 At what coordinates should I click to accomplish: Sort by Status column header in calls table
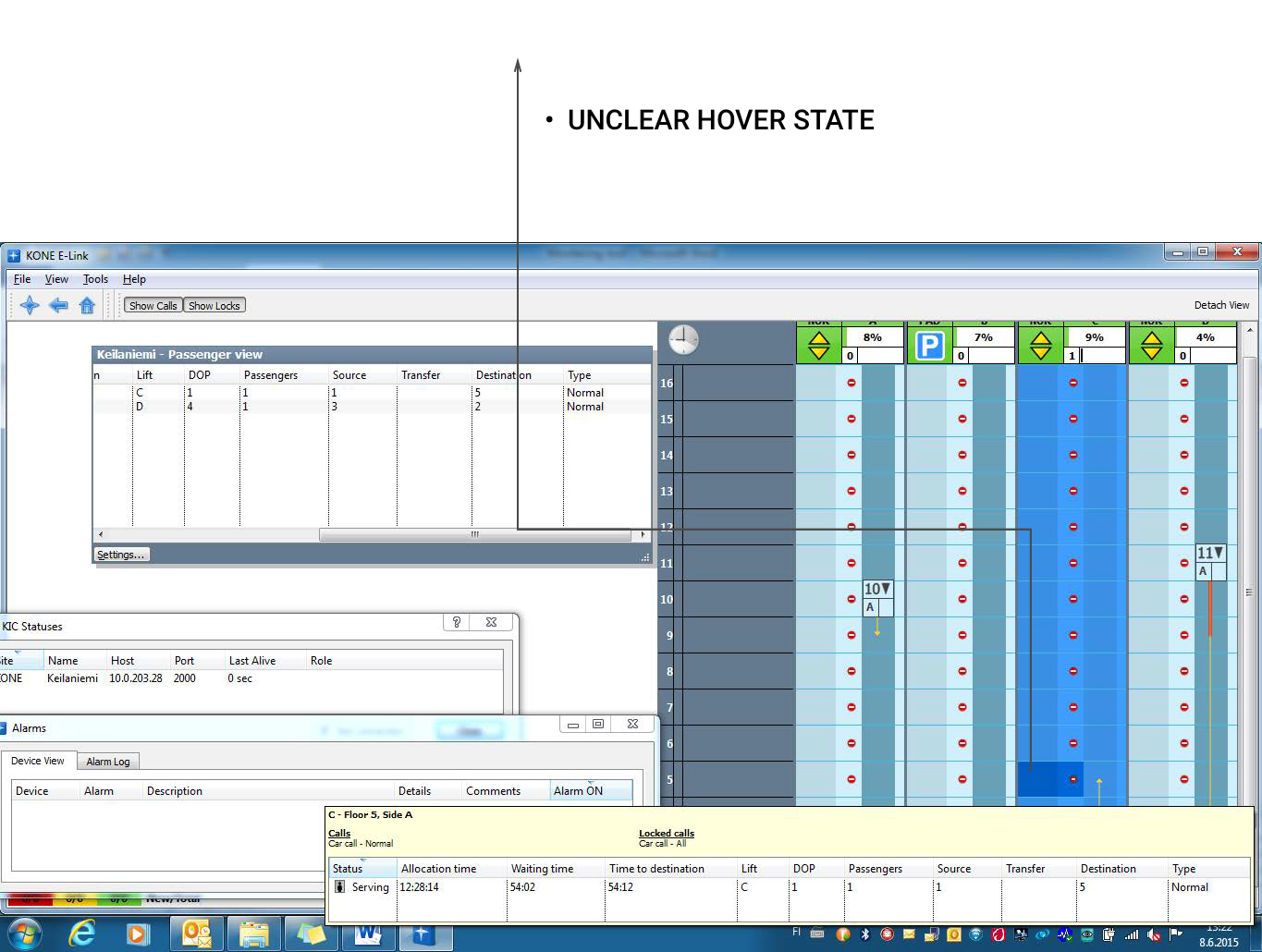[349, 869]
